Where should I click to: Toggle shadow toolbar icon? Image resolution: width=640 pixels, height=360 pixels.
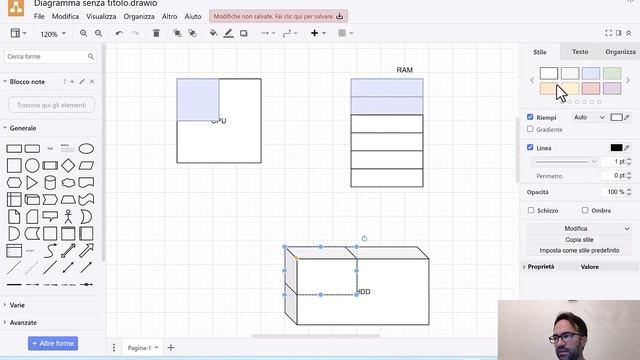[x=244, y=33]
